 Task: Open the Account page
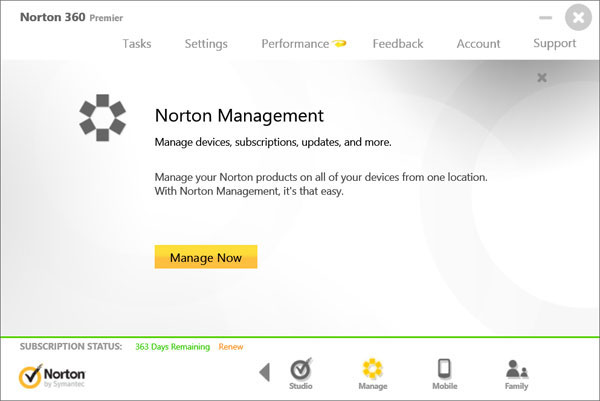point(478,44)
